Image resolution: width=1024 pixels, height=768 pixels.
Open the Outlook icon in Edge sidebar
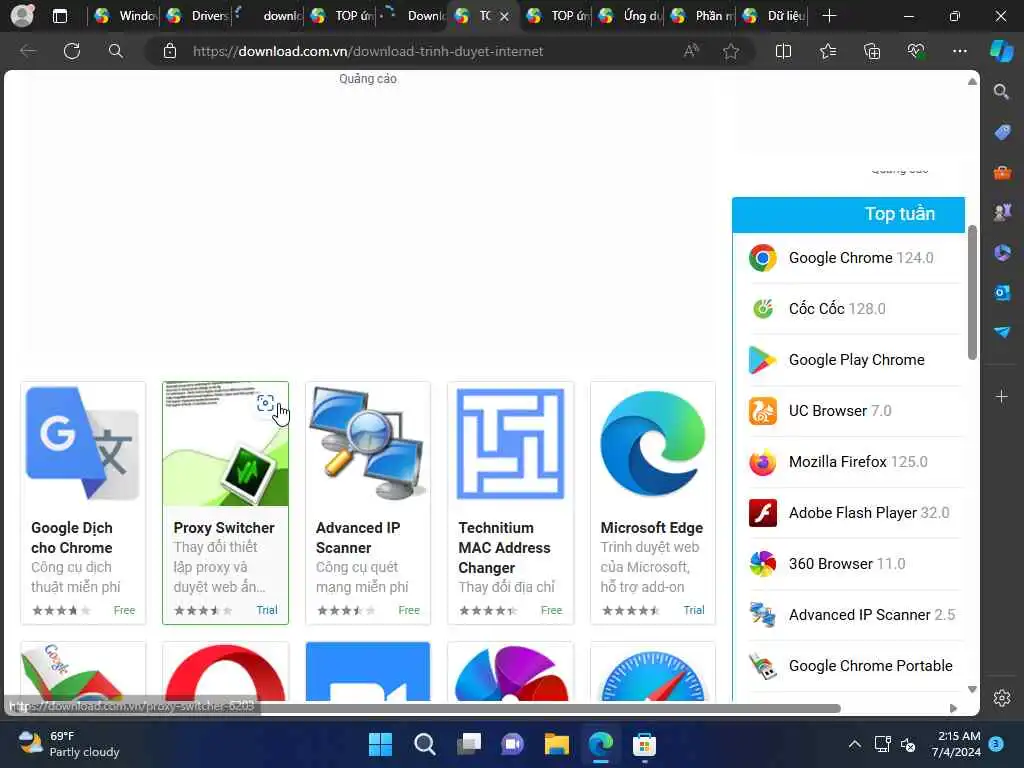coord(1002,292)
